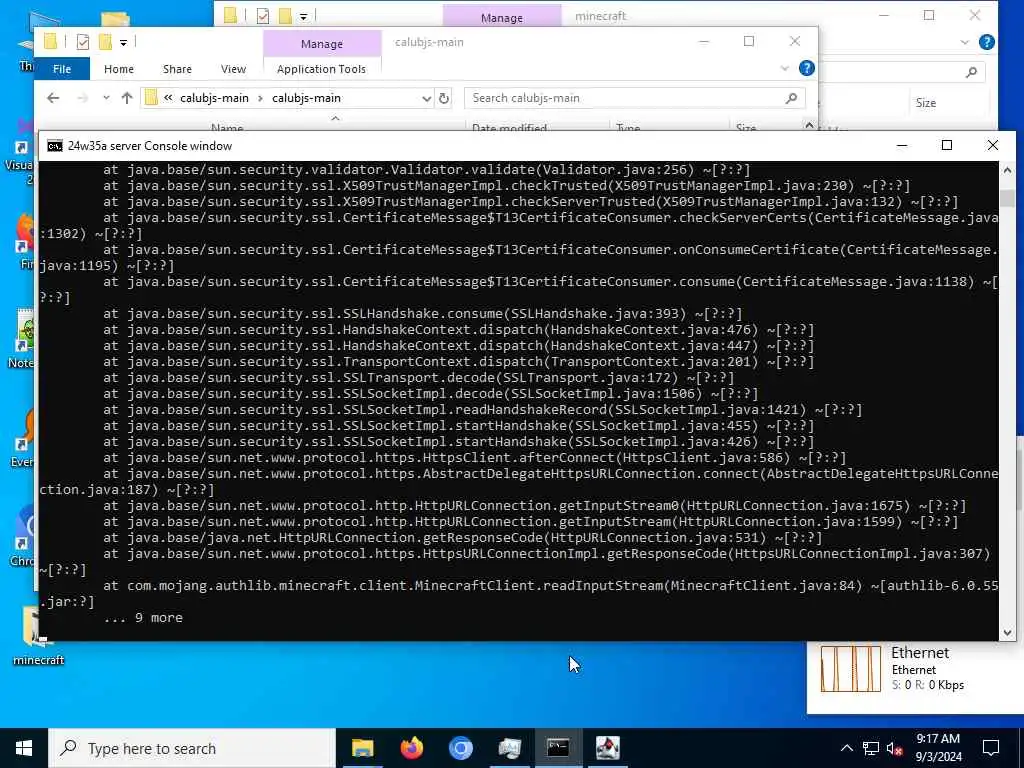Open Quick Access toolbar dropdown in calubjs-main
Viewport: 1024px width, 768px height.
(123, 42)
